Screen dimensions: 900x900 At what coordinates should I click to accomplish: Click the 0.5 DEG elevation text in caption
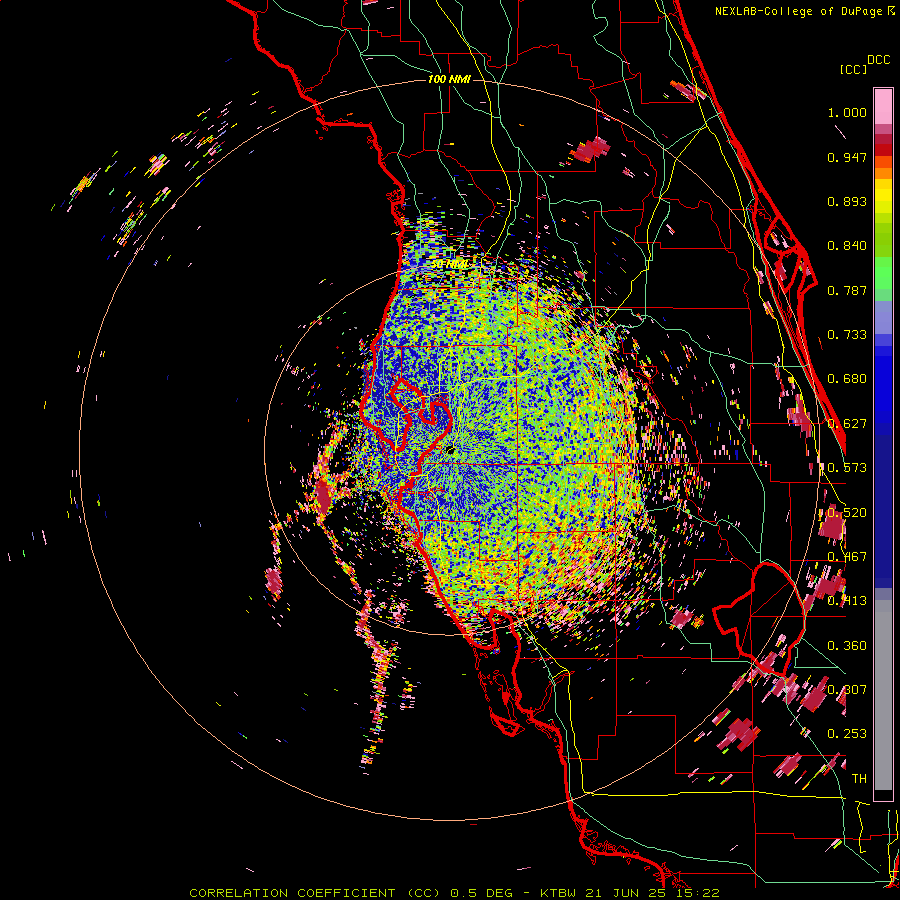pos(482,893)
